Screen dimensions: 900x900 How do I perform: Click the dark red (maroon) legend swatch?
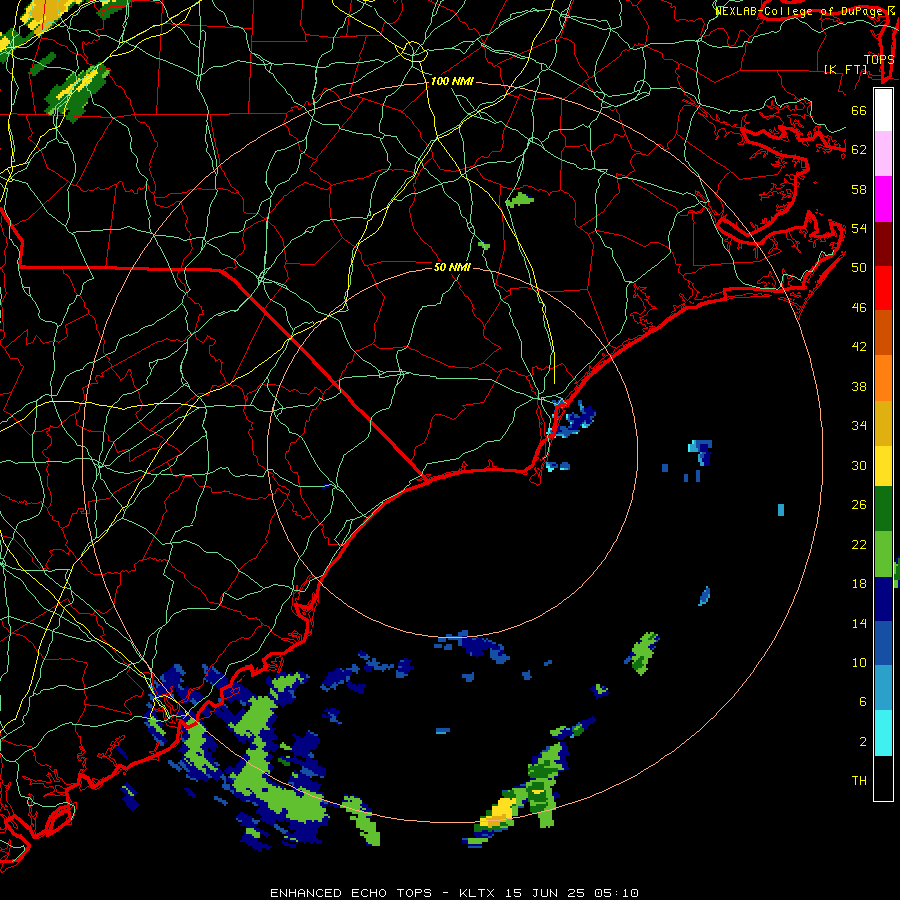[883, 244]
